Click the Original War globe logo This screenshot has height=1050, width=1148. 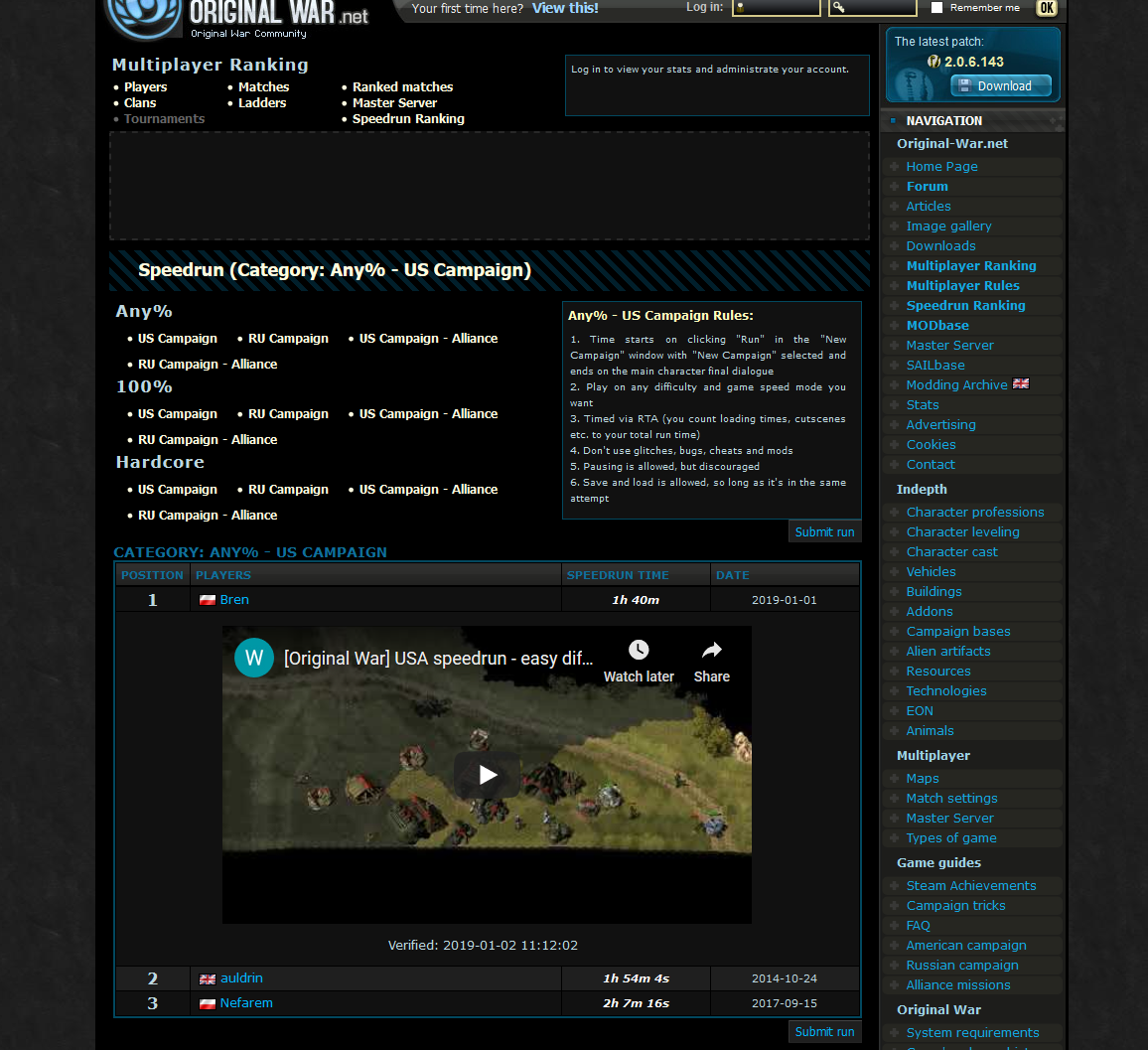pos(143,16)
